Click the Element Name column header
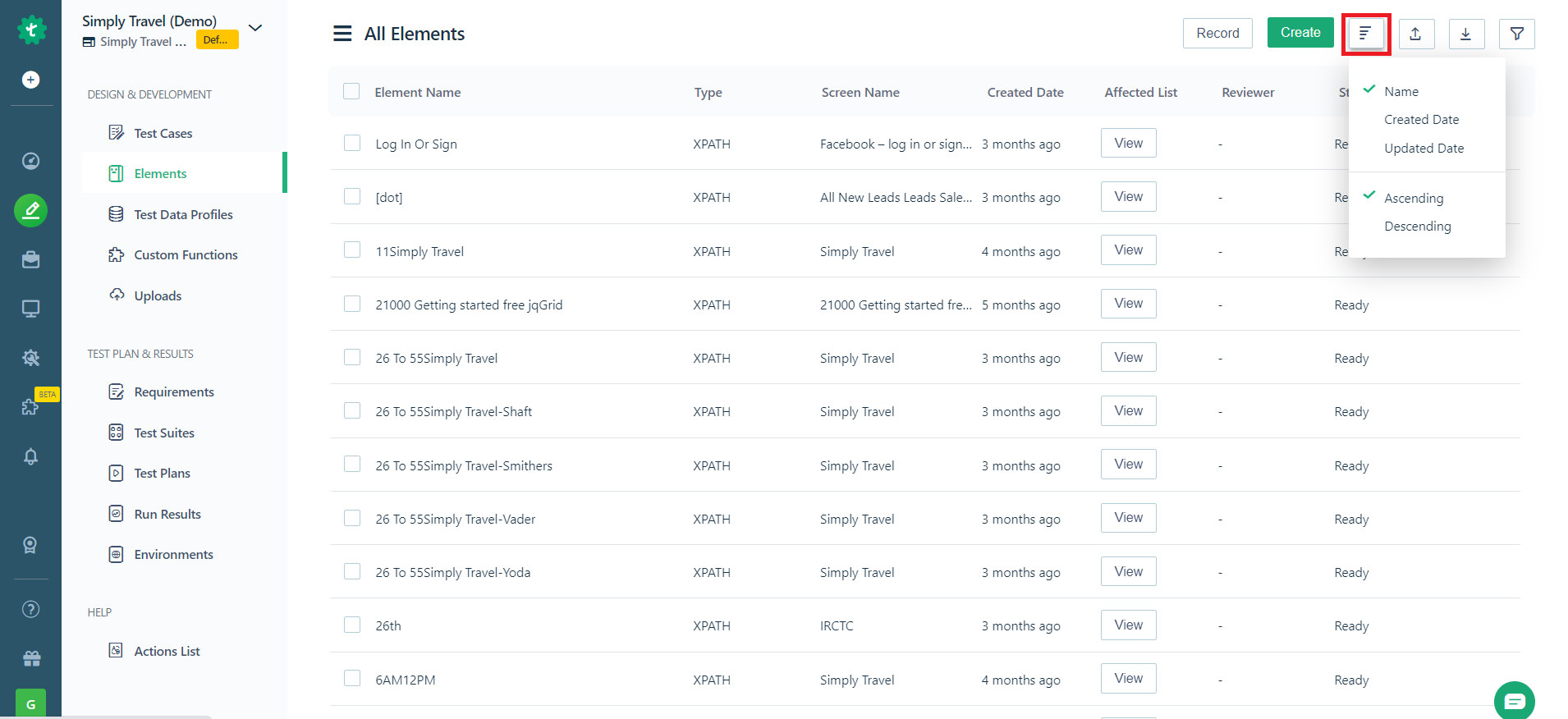This screenshot has height=719, width=1568. pos(417,92)
